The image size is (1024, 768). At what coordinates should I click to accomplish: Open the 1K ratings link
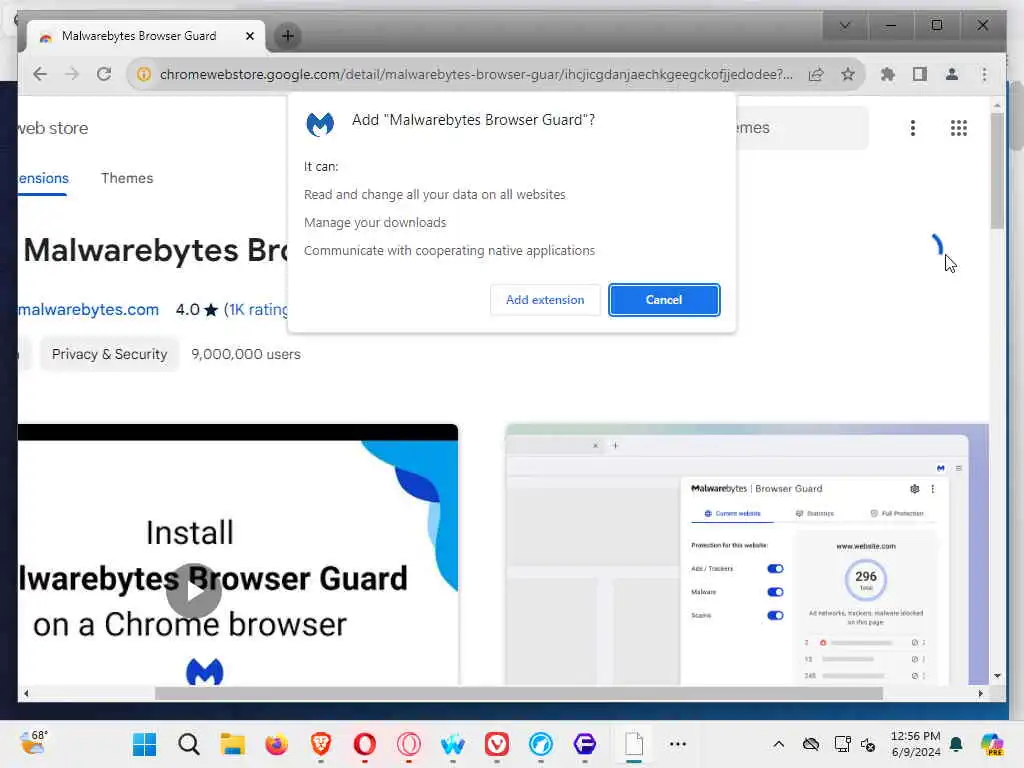(255, 310)
